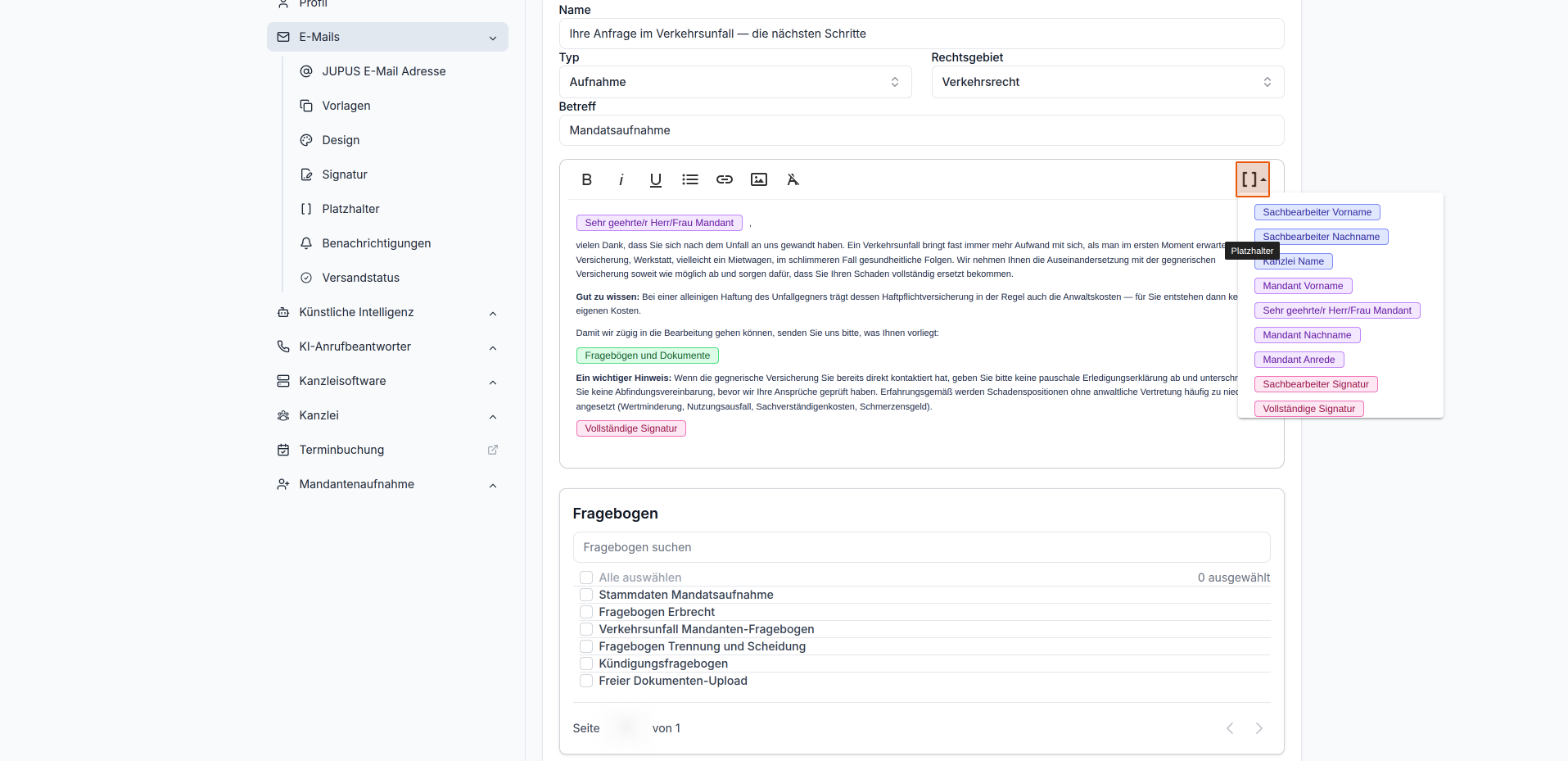Click the E-Mails envelope icon
Image resolution: width=1568 pixels, height=761 pixels.
(x=283, y=37)
